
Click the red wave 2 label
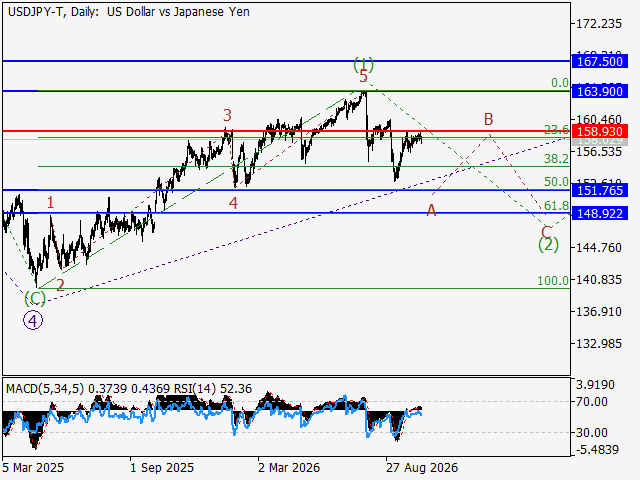[60, 285]
